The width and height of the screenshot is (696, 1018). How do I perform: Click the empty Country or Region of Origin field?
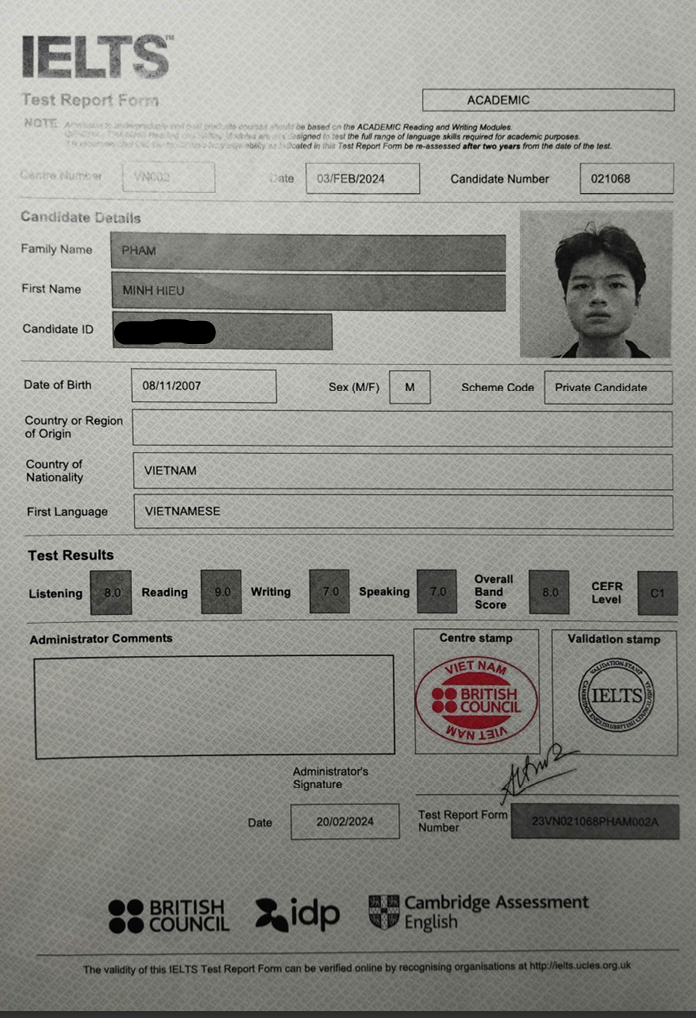tap(402, 428)
